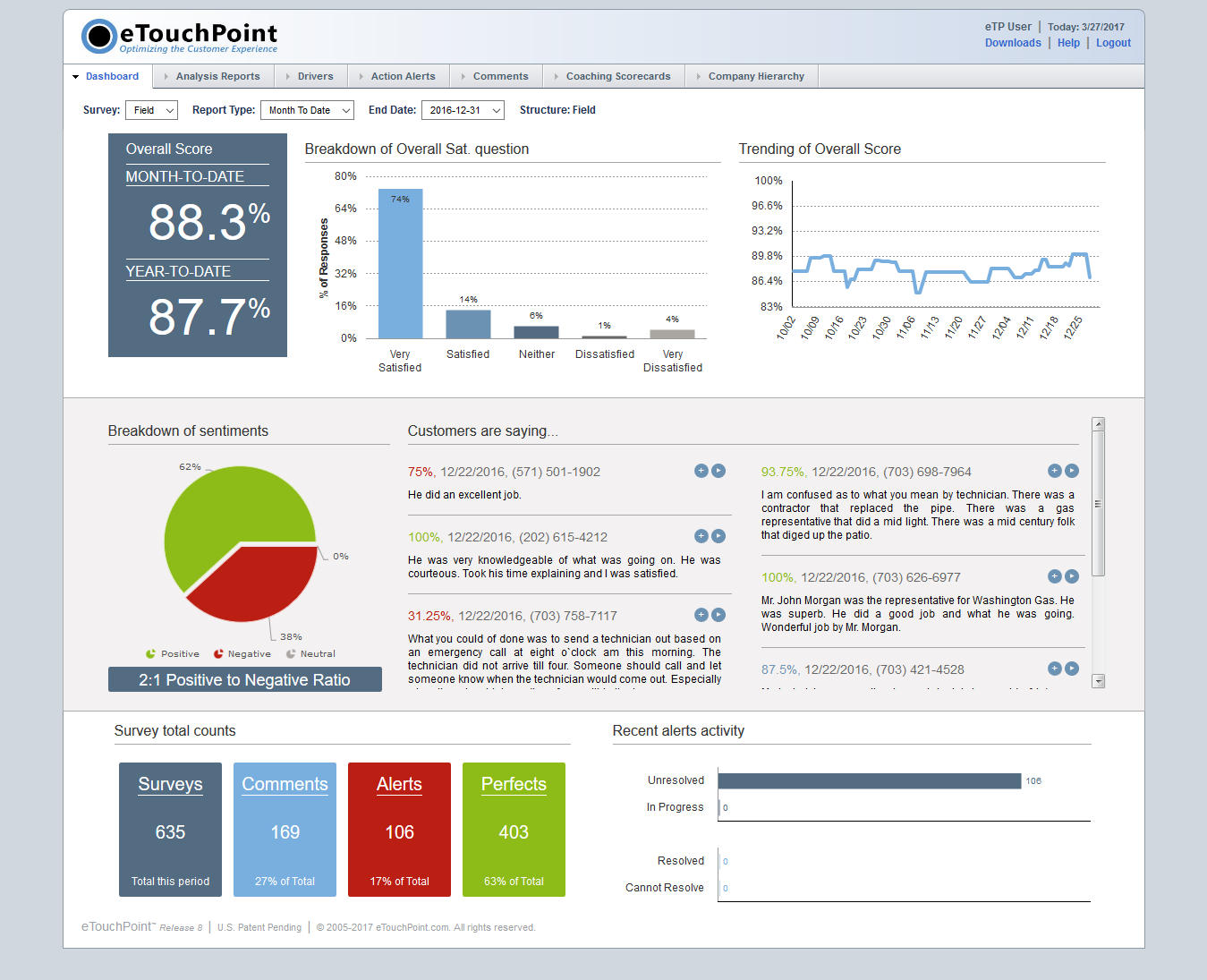The width and height of the screenshot is (1207, 980).
Task: Click the comments scrollbar down arrow
Action: pos(1099,681)
